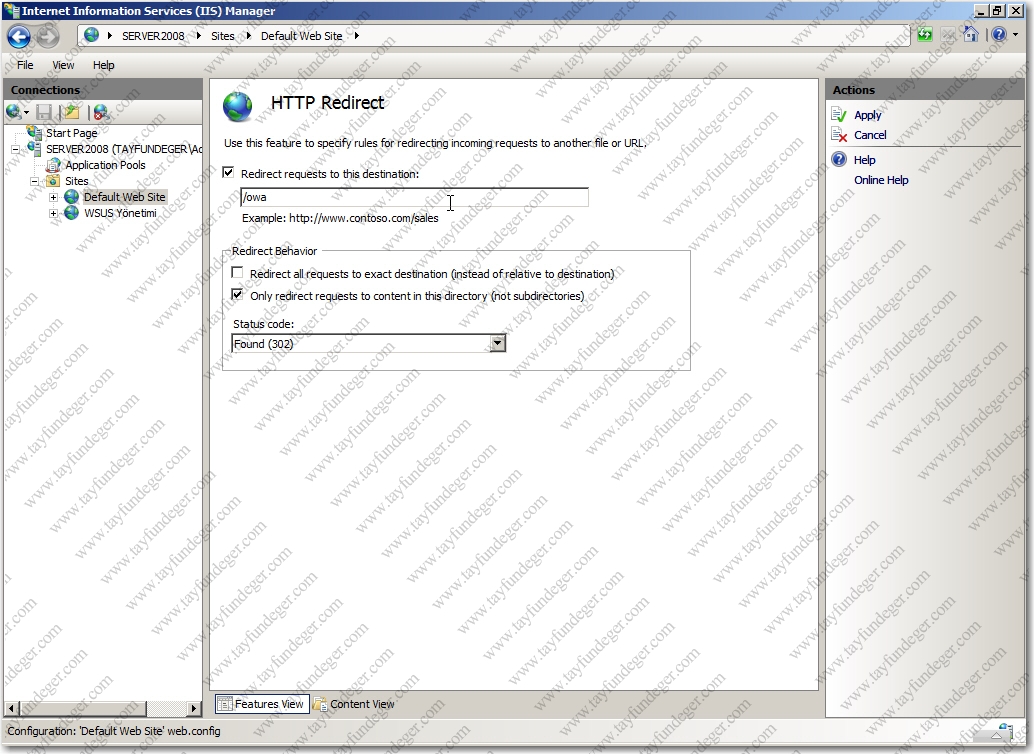Viewport: 1034px width, 754px height.
Task: Click Sites in the address breadcrumb
Action: (222, 36)
